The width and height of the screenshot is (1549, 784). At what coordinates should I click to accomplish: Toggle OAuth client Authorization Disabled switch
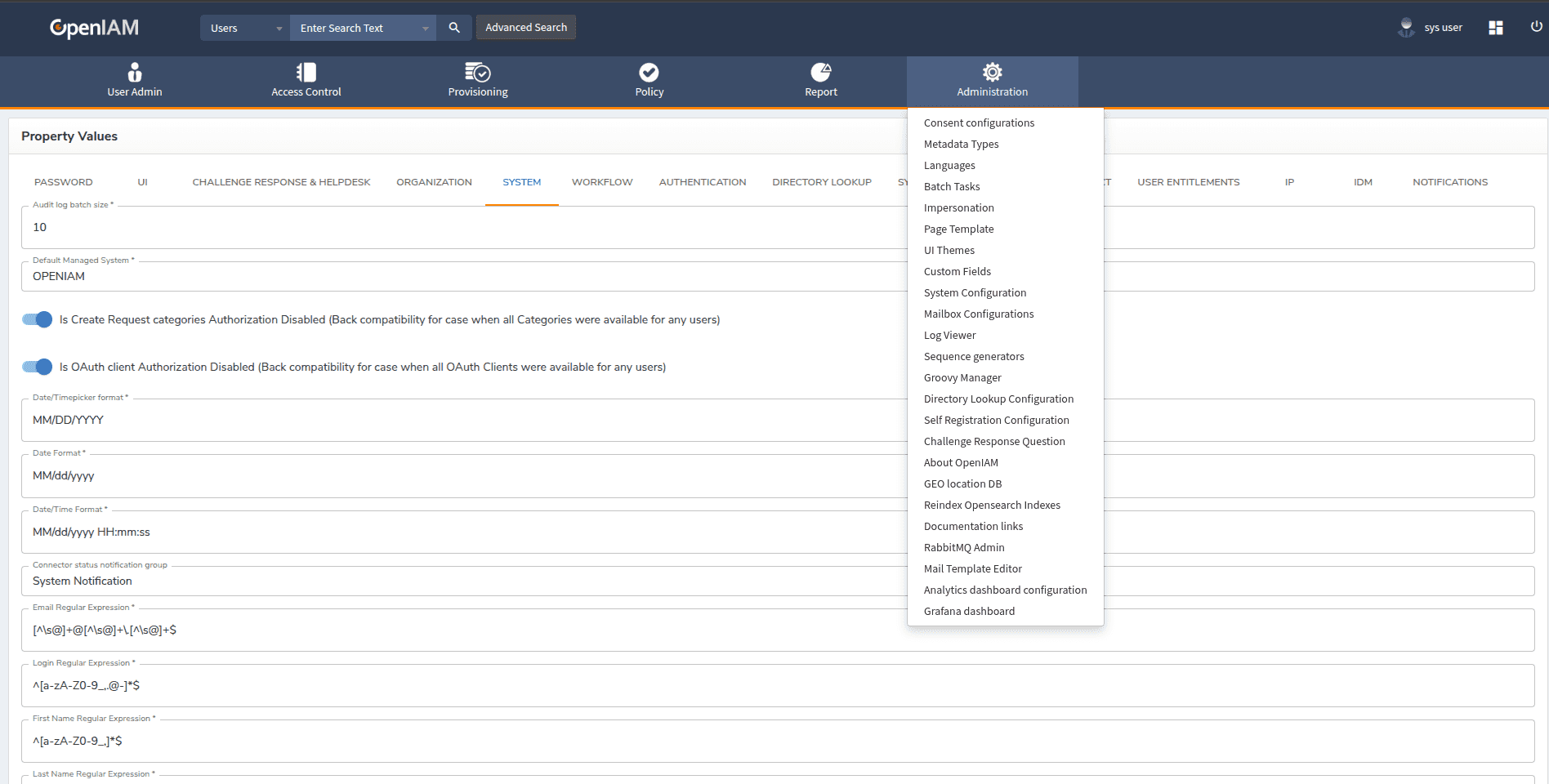tap(38, 367)
